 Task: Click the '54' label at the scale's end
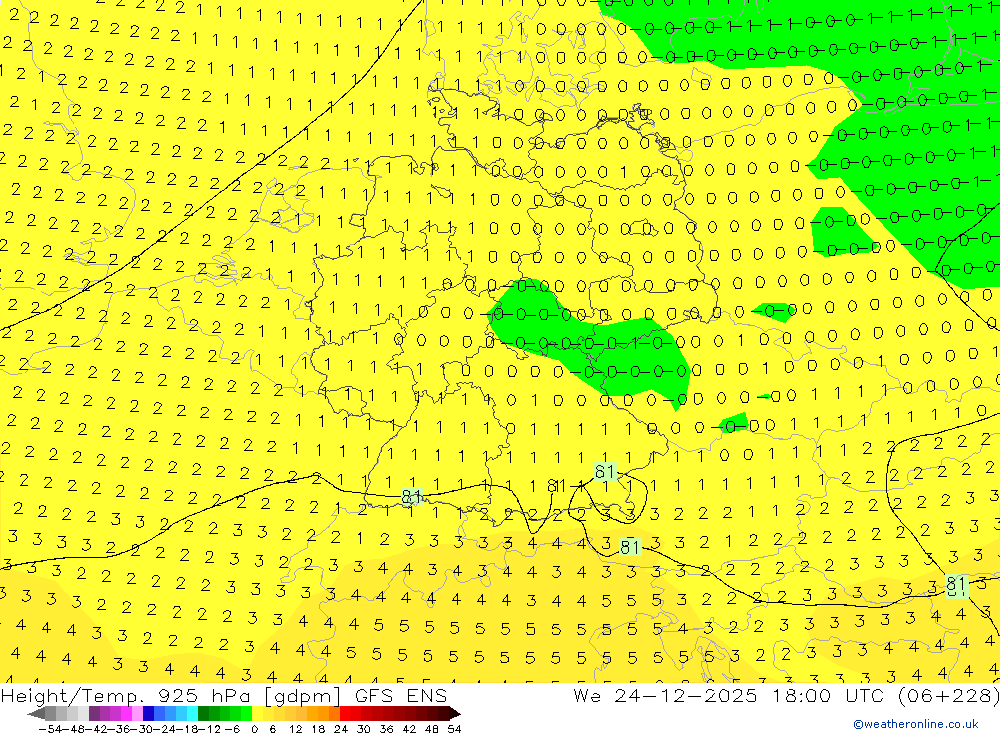tap(454, 729)
